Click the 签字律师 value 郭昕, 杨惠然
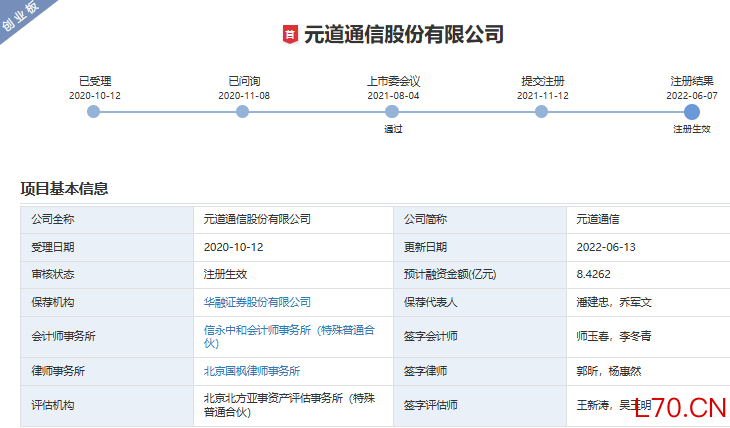Image resolution: width=730 pixels, height=428 pixels. coord(609,371)
